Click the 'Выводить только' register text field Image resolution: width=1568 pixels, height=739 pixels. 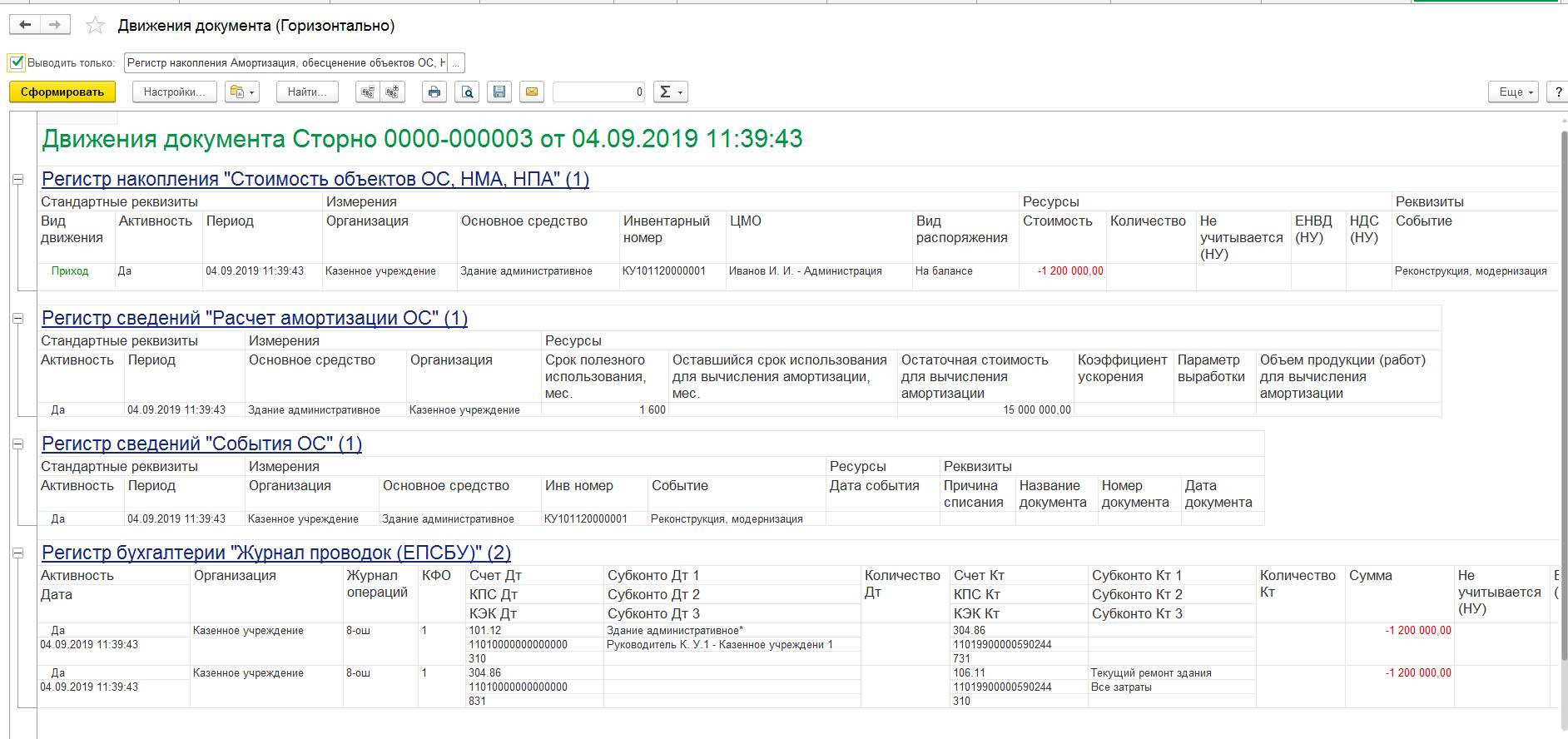[x=286, y=63]
